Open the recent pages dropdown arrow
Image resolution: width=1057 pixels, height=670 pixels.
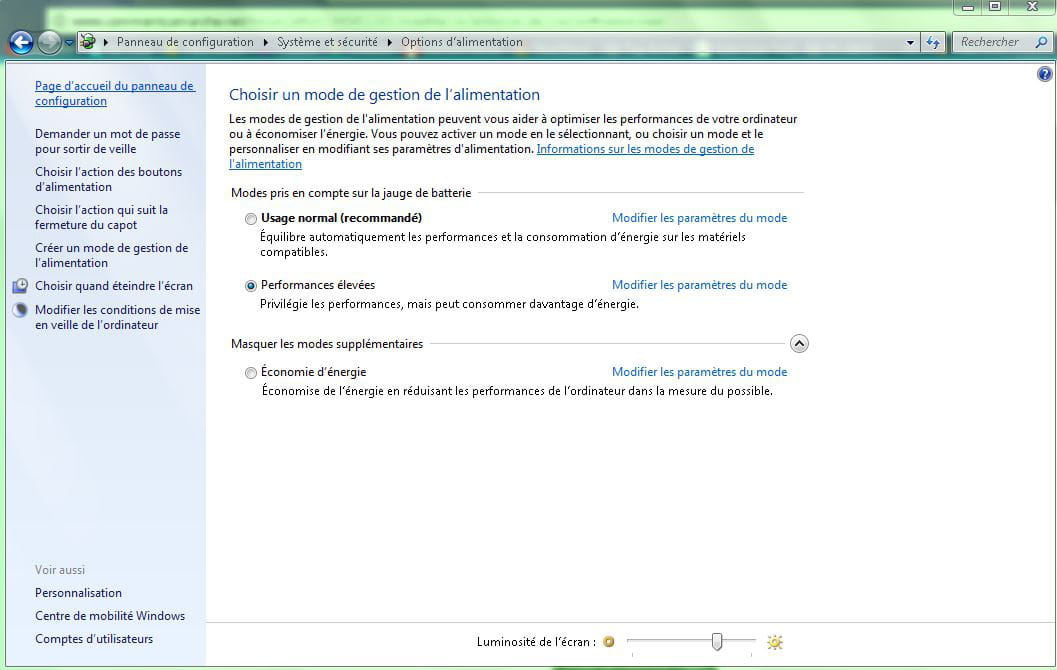click(69, 42)
